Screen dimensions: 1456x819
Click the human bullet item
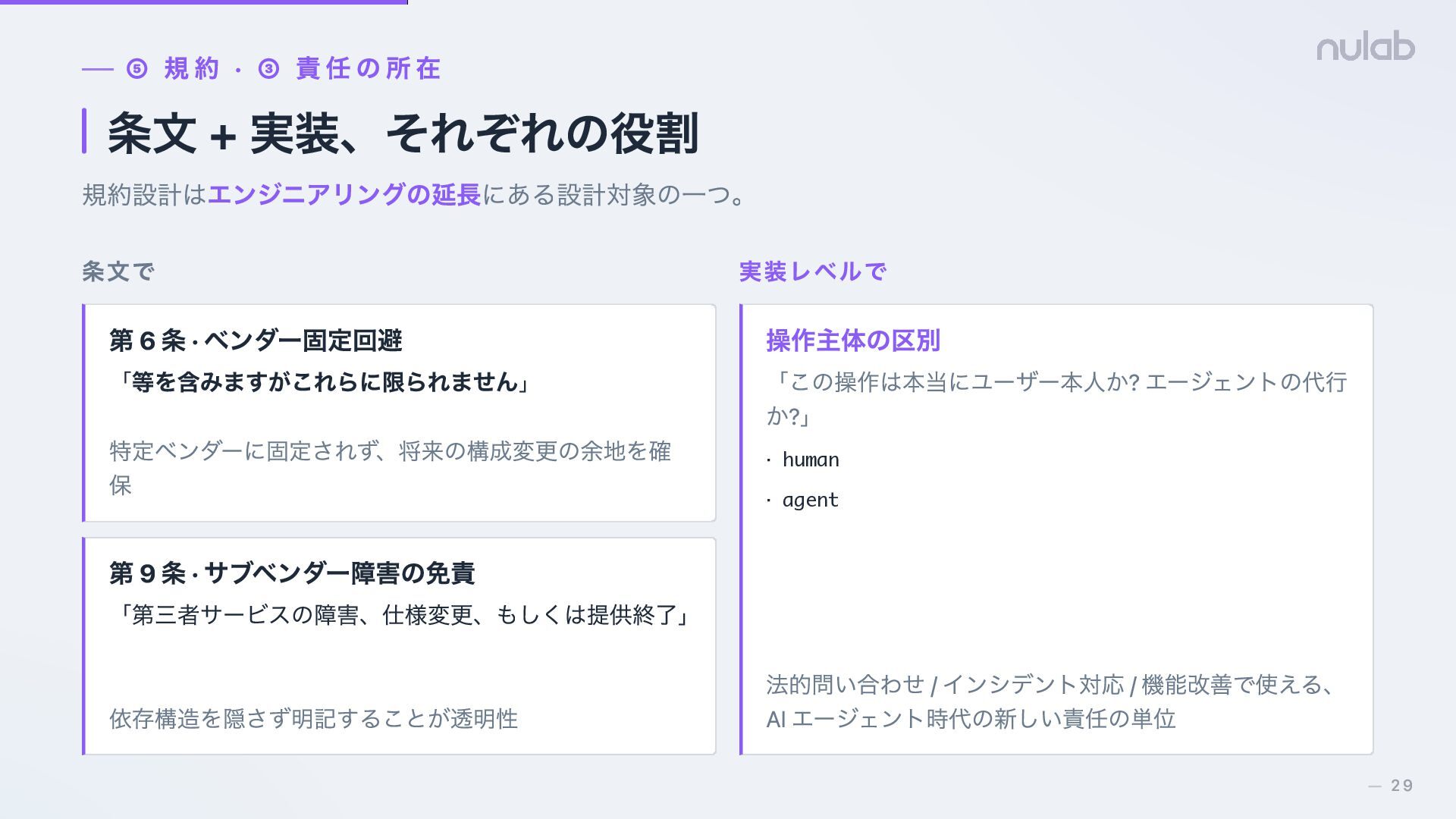(x=810, y=460)
